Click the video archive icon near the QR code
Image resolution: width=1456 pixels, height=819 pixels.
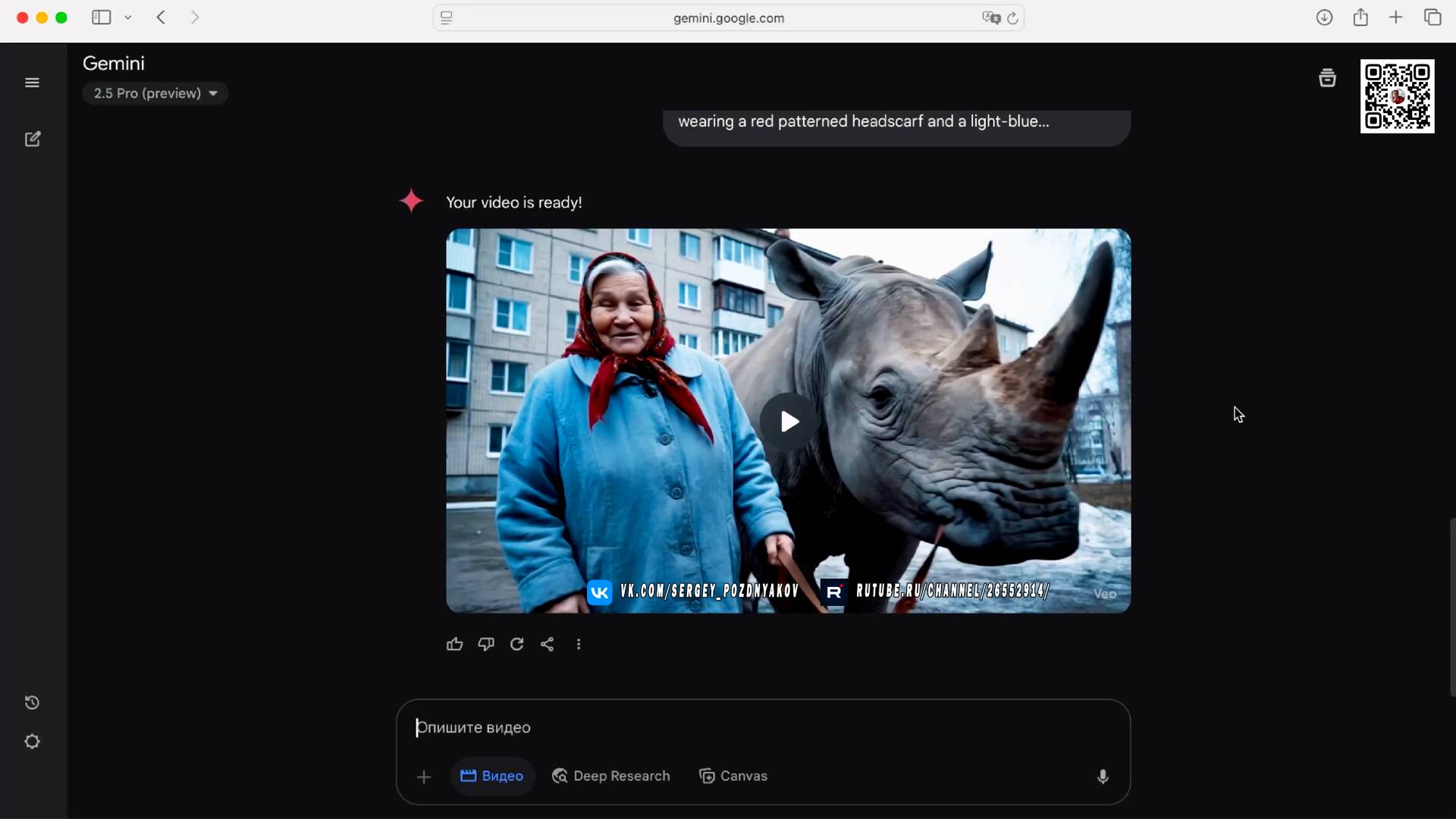point(1327,77)
